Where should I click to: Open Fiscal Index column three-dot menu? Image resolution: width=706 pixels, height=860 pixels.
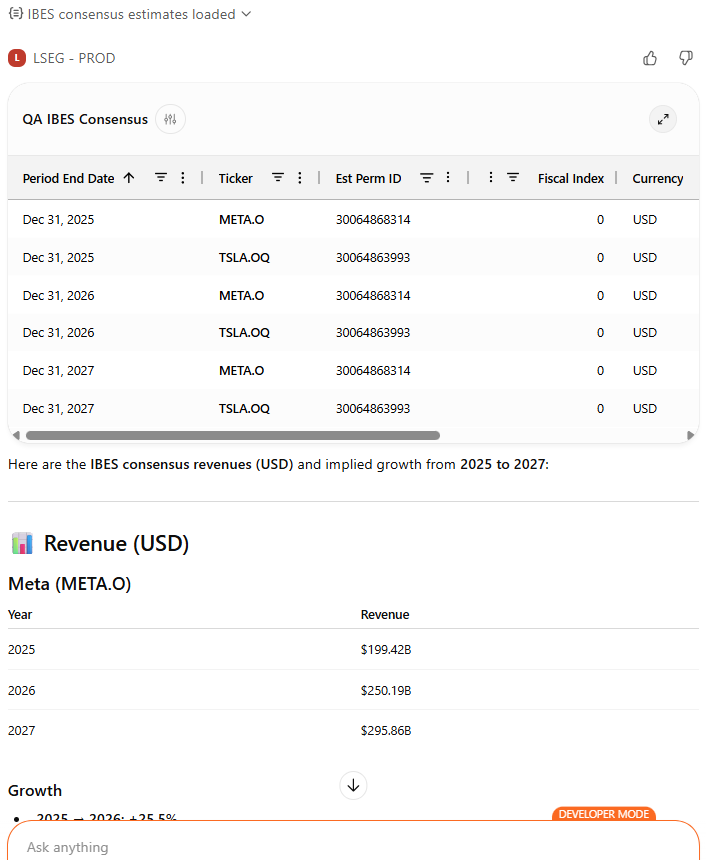tap(491, 178)
